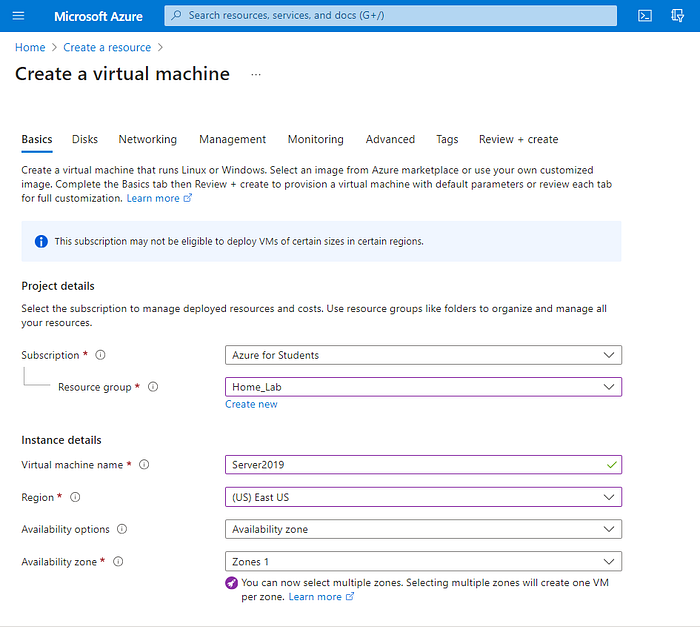Click the Virtual machine name info icon
Screen dimensions: 700x627
tap(144, 465)
